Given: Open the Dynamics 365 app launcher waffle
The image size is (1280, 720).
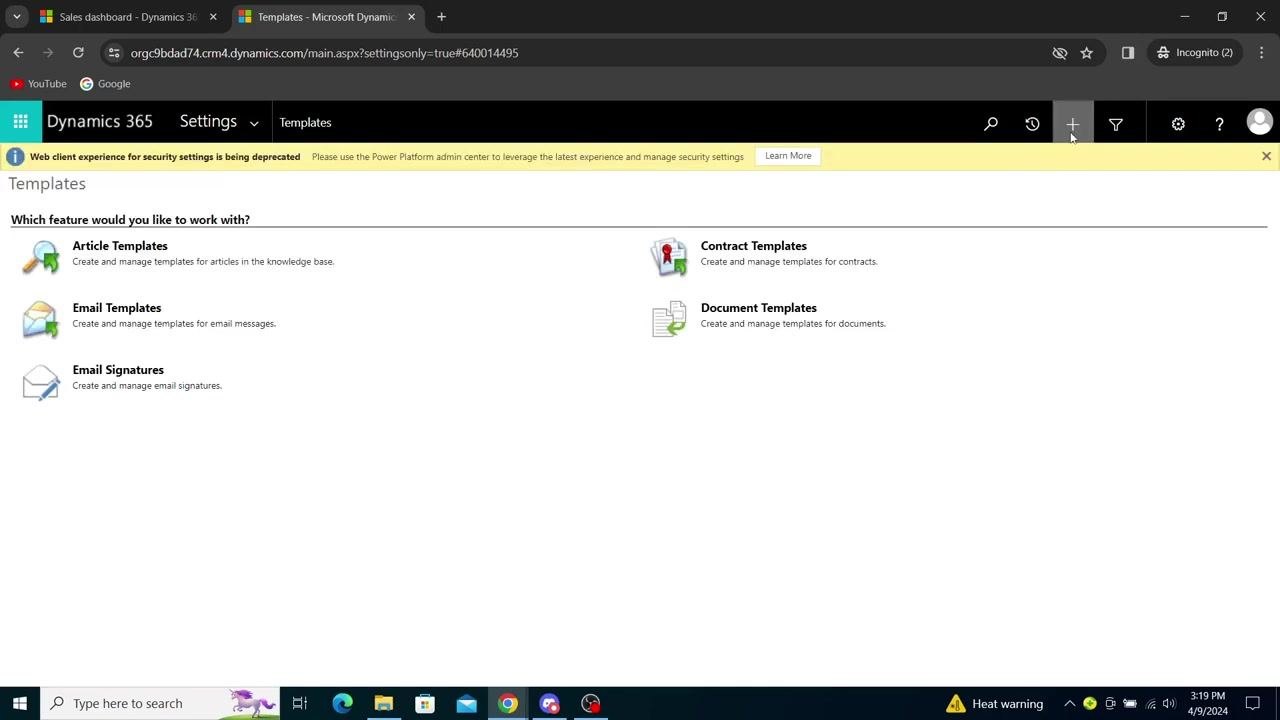Looking at the screenshot, I should coord(21,122).
